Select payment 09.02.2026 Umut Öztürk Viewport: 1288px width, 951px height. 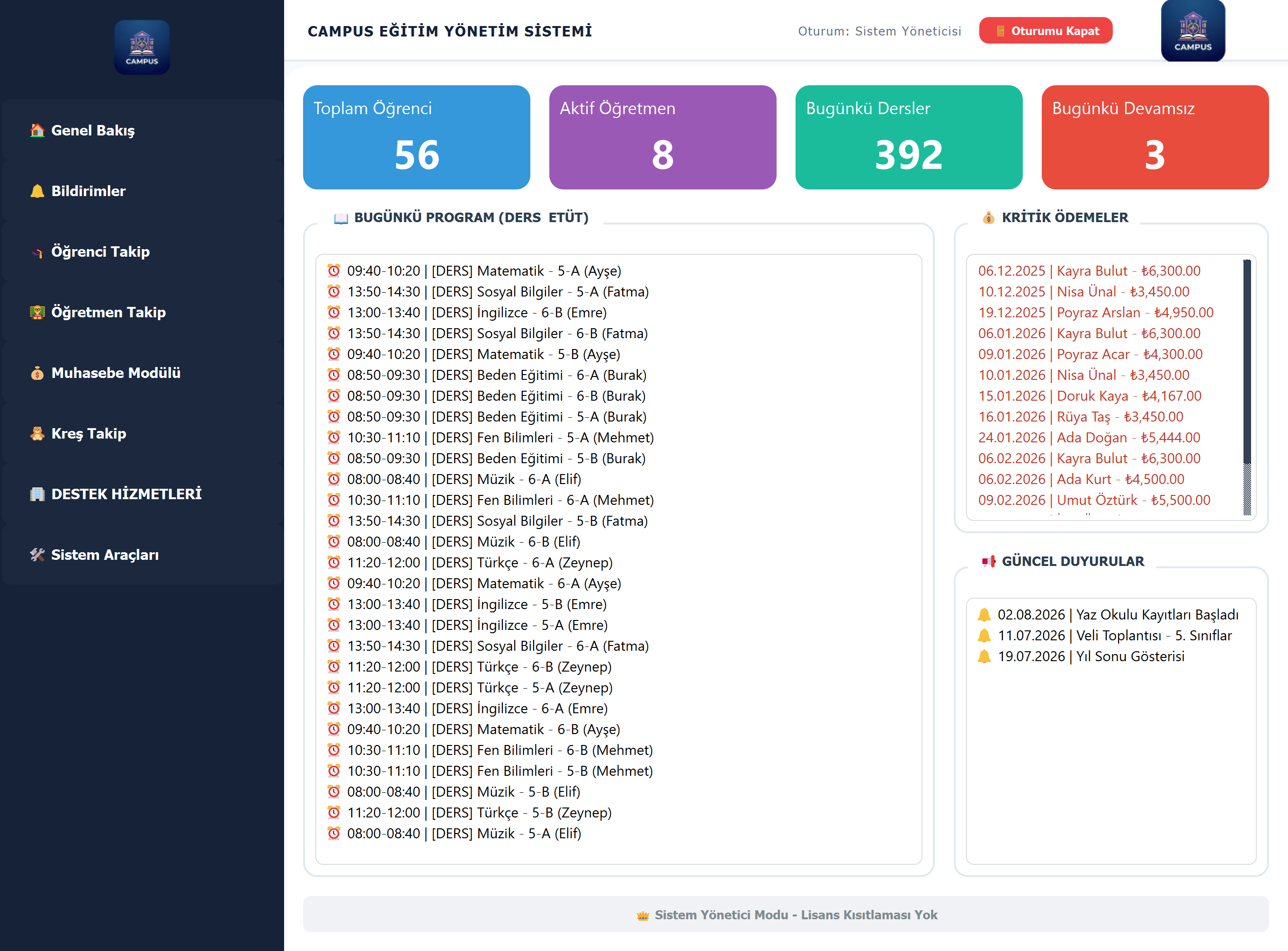click(1095, 500)
